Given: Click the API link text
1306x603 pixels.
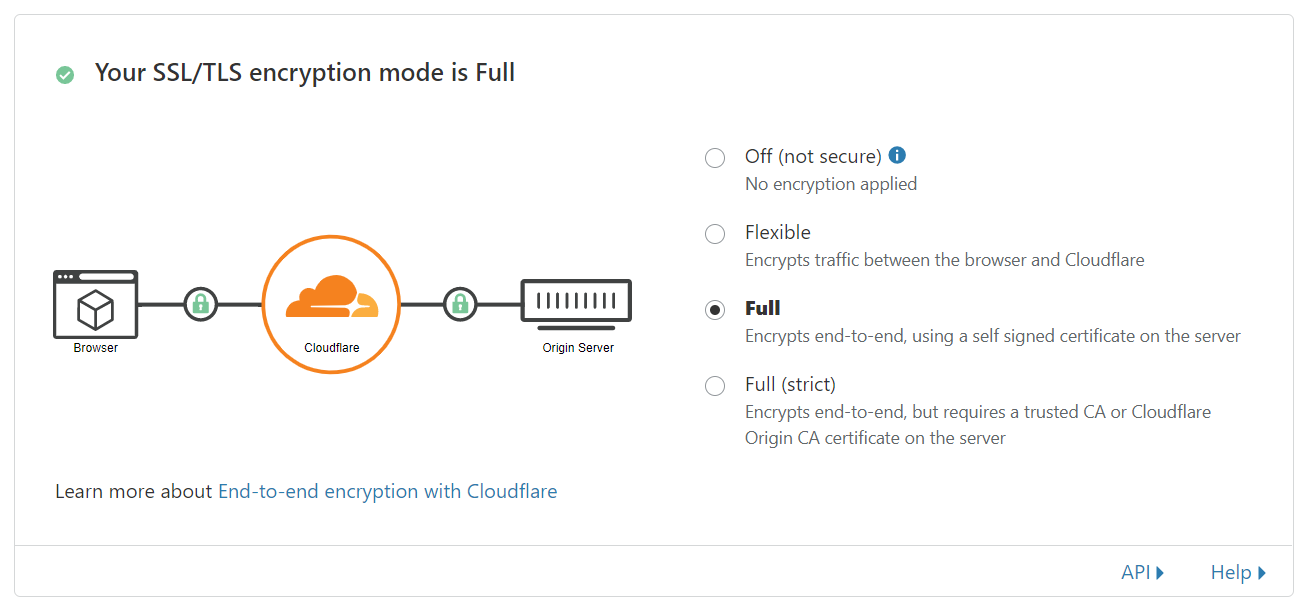Looking at the screenshot, I should (x=1136, y=572).
